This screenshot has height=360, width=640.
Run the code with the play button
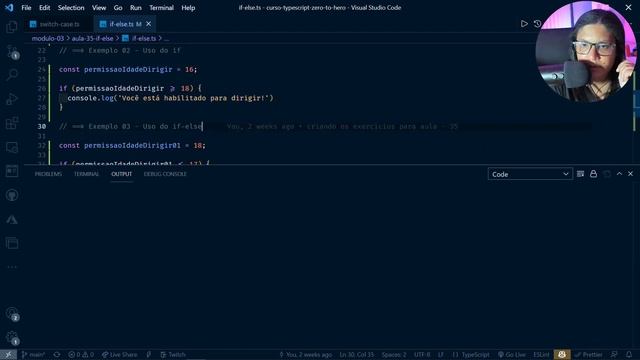click(524, 24)
